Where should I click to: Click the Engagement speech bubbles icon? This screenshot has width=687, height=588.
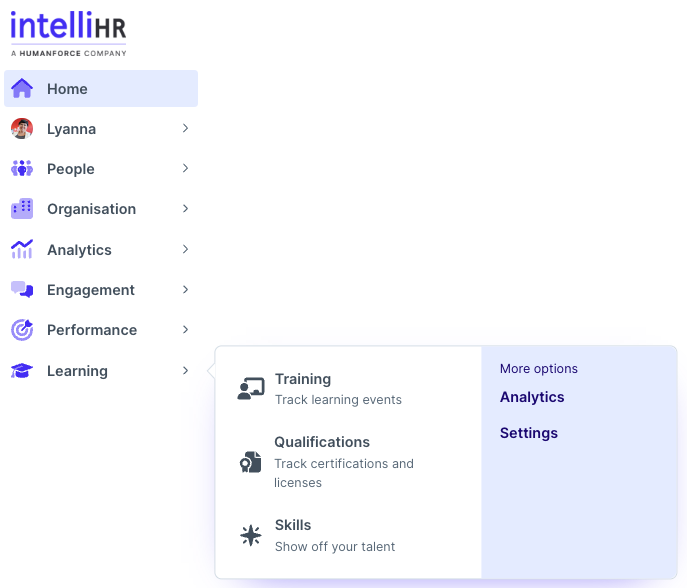click(x=22, y=290)
